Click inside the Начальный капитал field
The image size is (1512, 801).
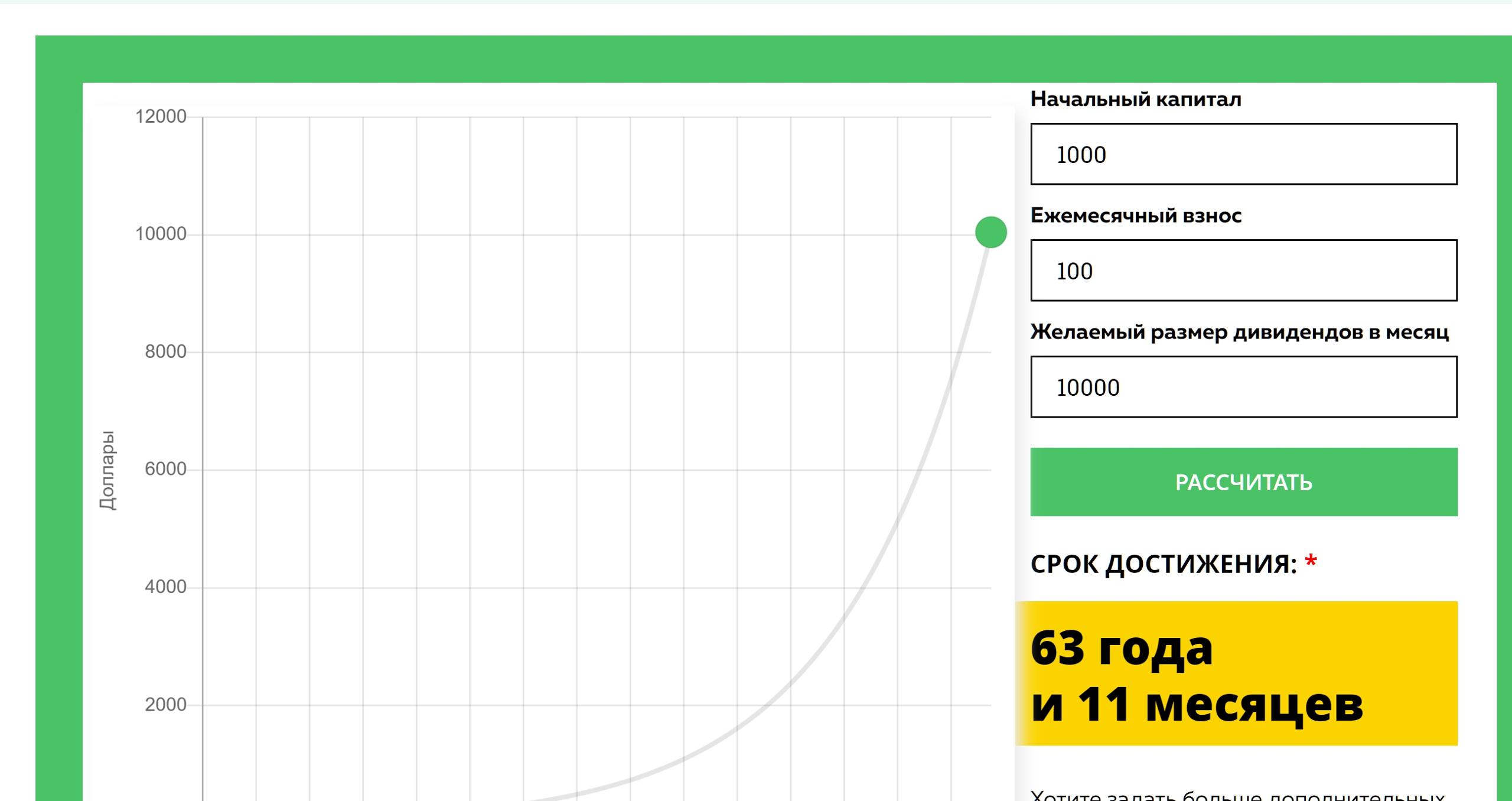(1243, 154)
